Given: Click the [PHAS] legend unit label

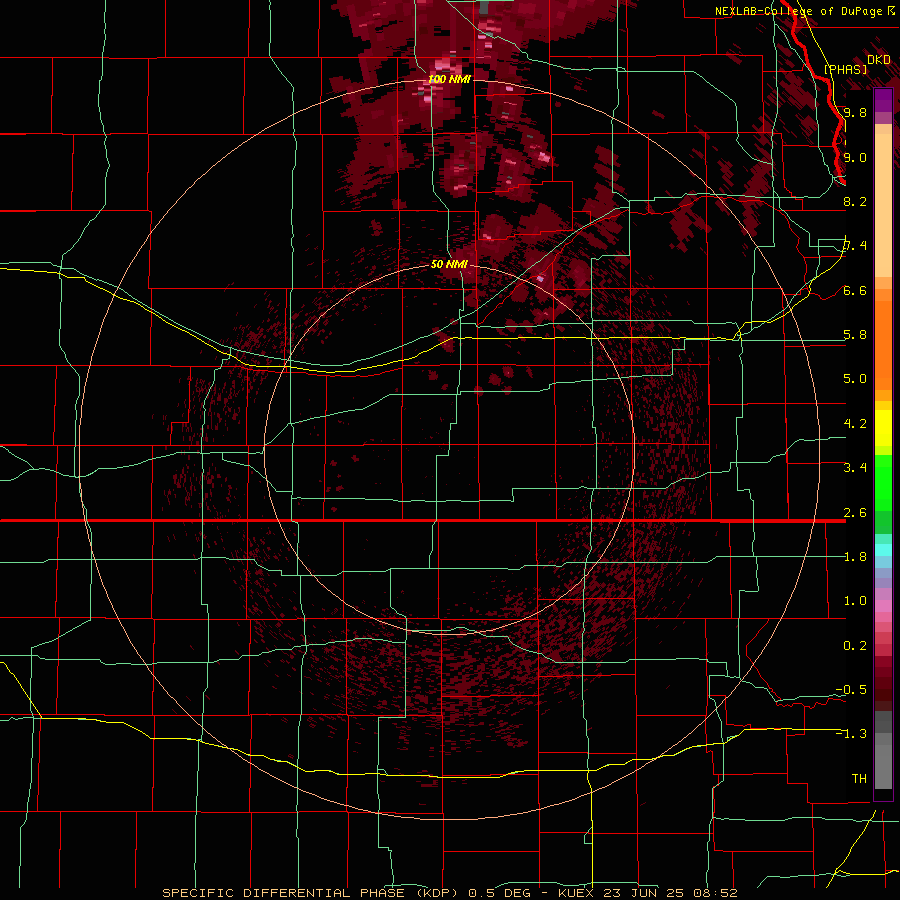Looking at the screenshot, I should (x=845, y=69).
